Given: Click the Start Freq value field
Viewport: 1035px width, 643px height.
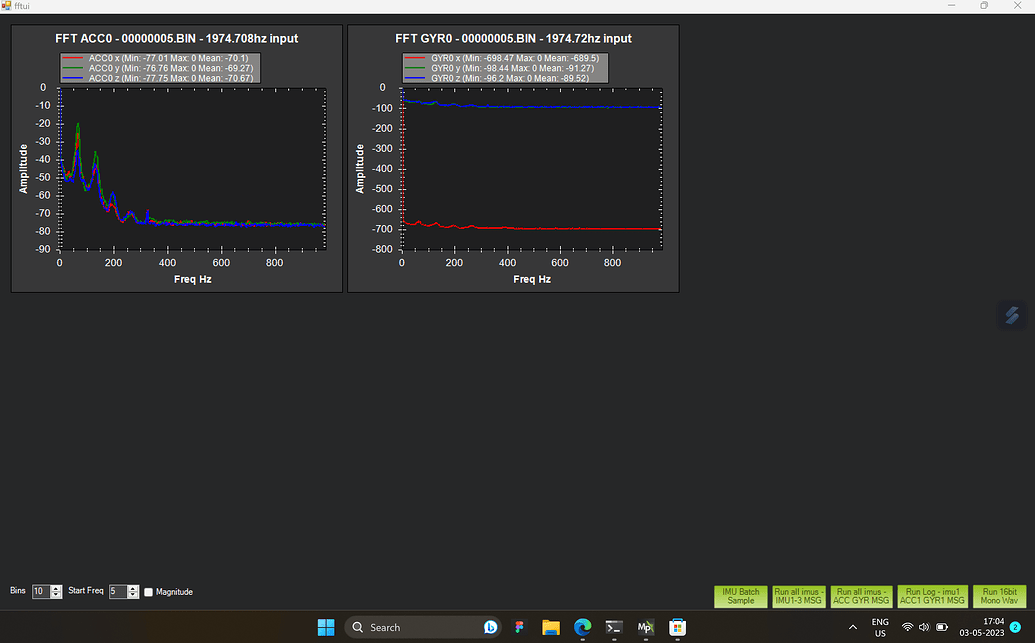Looking at the screenshot, I should click(x=117, y=592).
